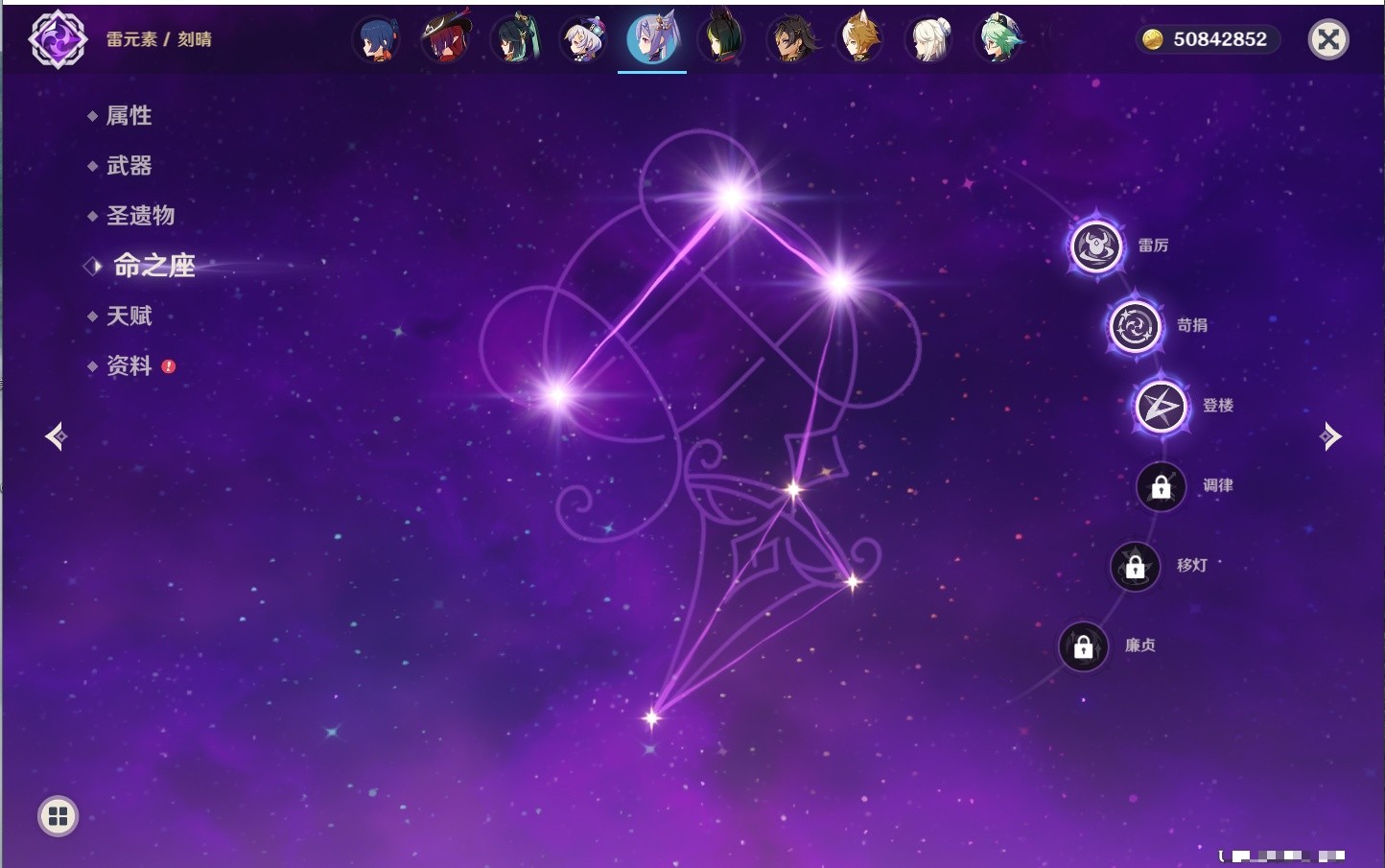Select the avatar with teal hair ribbon
The width and height of the screenshot is (1385, 868).
[x=516, y=39]
